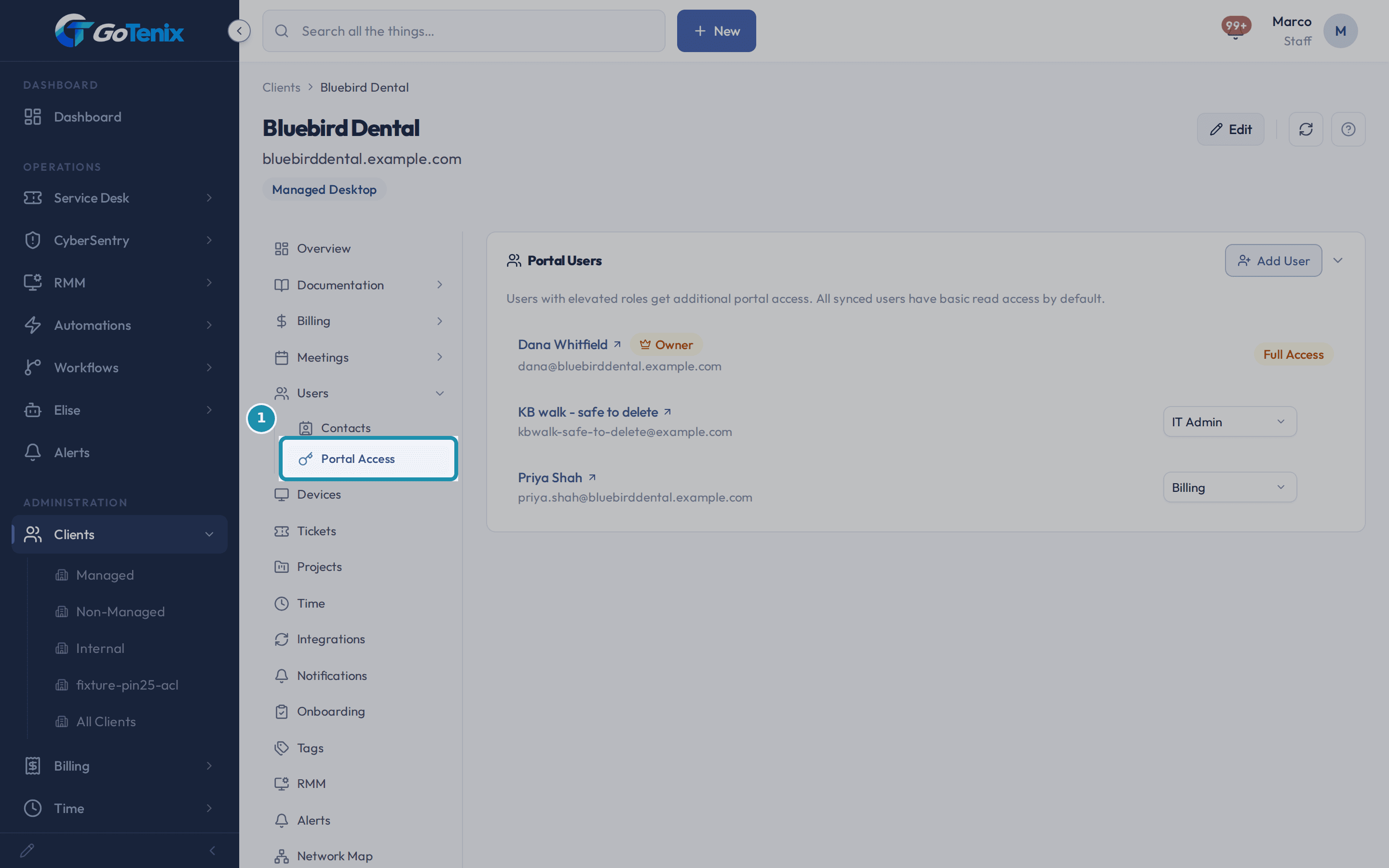
Task: Collapse the sidebar with the chevron button
Action: (x=239, y=31)
